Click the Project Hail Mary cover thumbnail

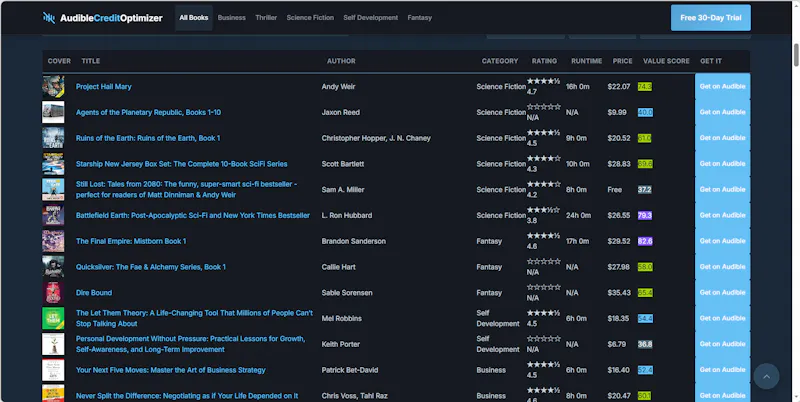[x=53, y=87]
